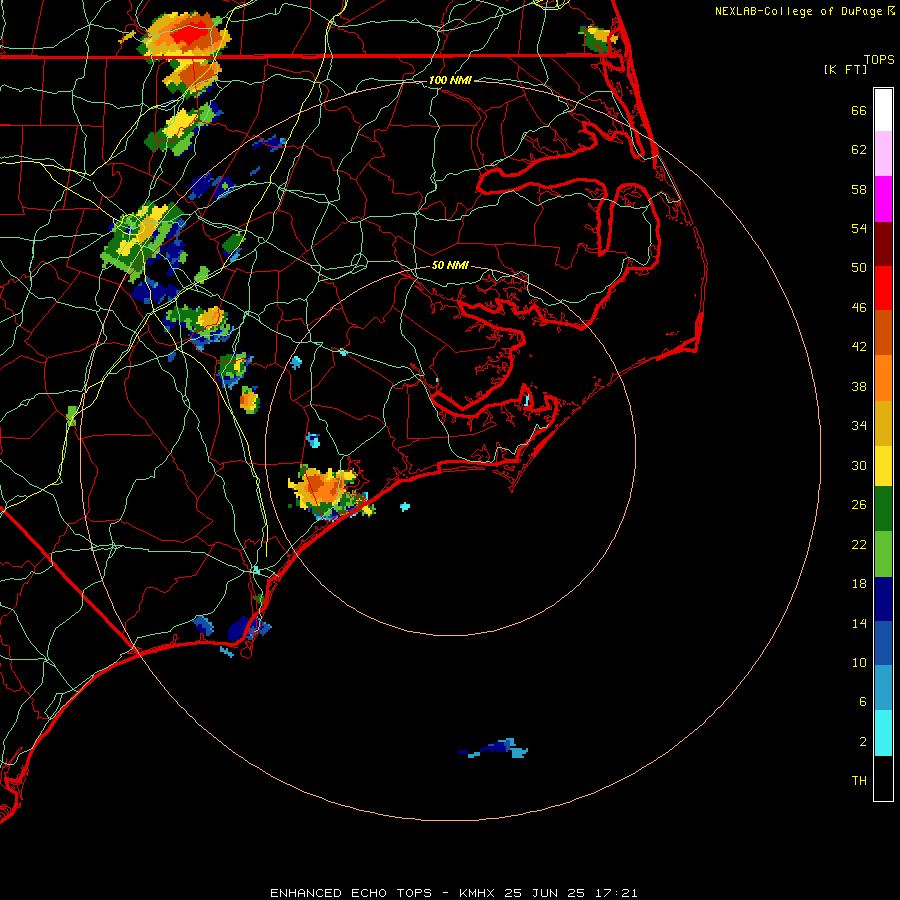Click the 10 legend value
900x900 pixels.
[859, 662]
